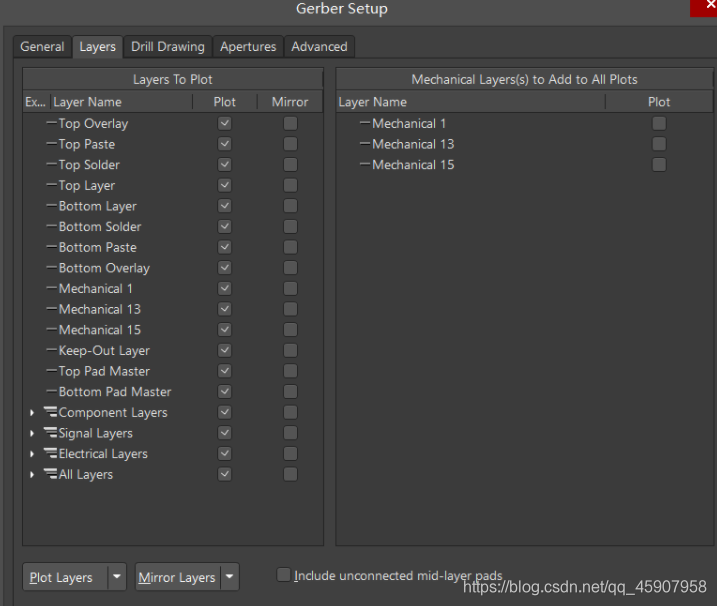Uncheck Plot for Mechanical 1 in left panel
Image resolution: width=717 pixels, height=606 pixels.
[x=225, y=289]
